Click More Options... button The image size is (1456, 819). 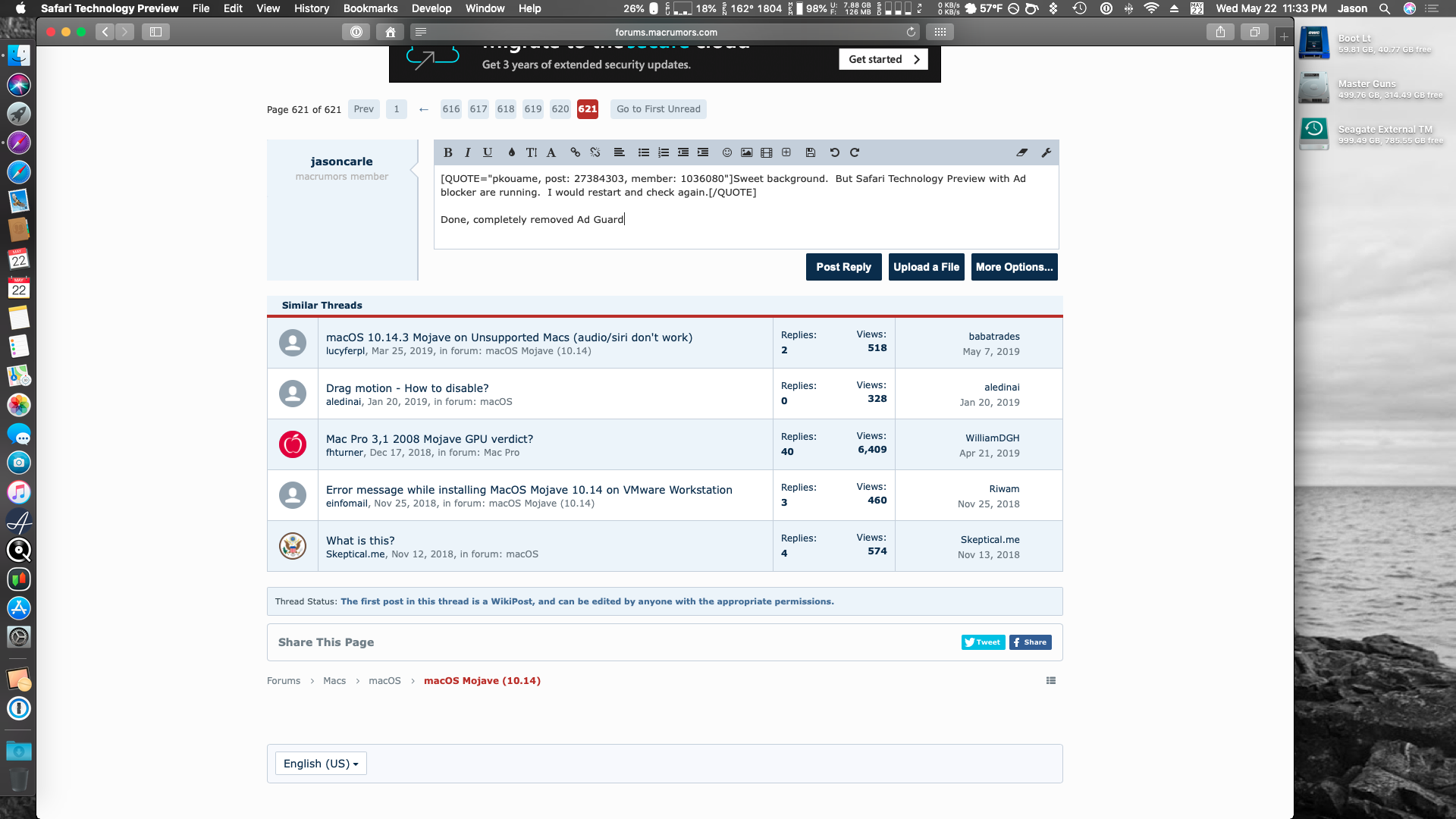(x=1014, y=267)
